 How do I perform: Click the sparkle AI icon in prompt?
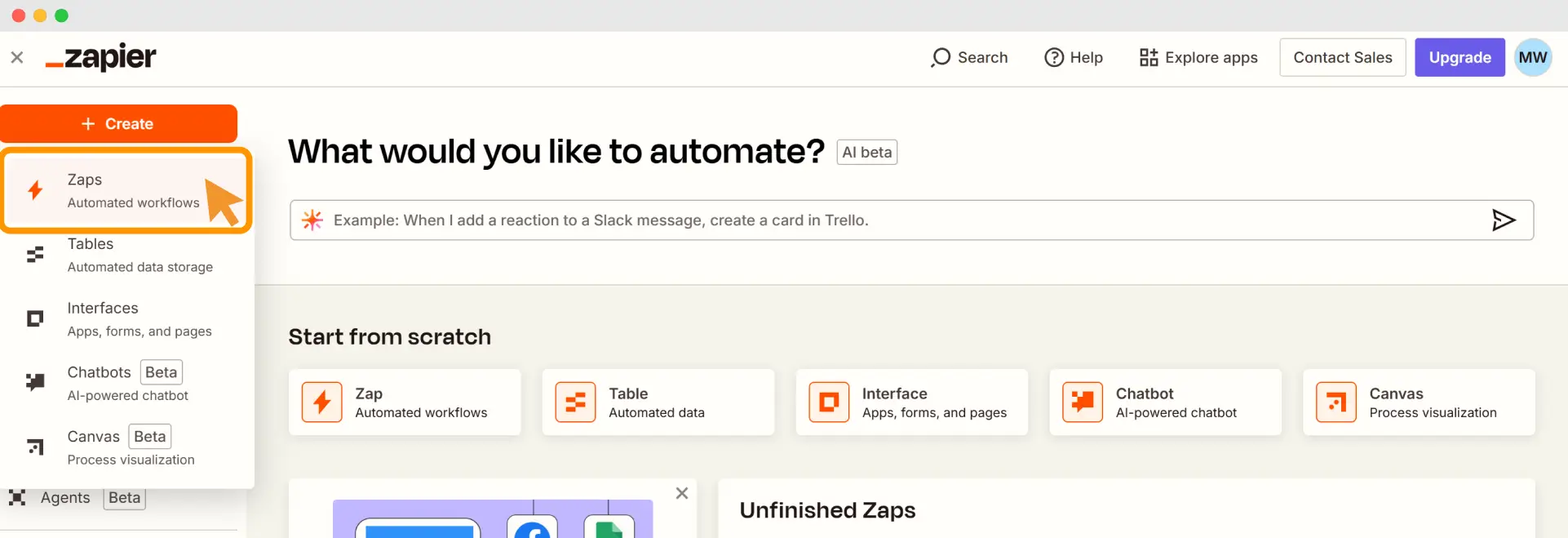pyautogui.click(x=312, y=220)
